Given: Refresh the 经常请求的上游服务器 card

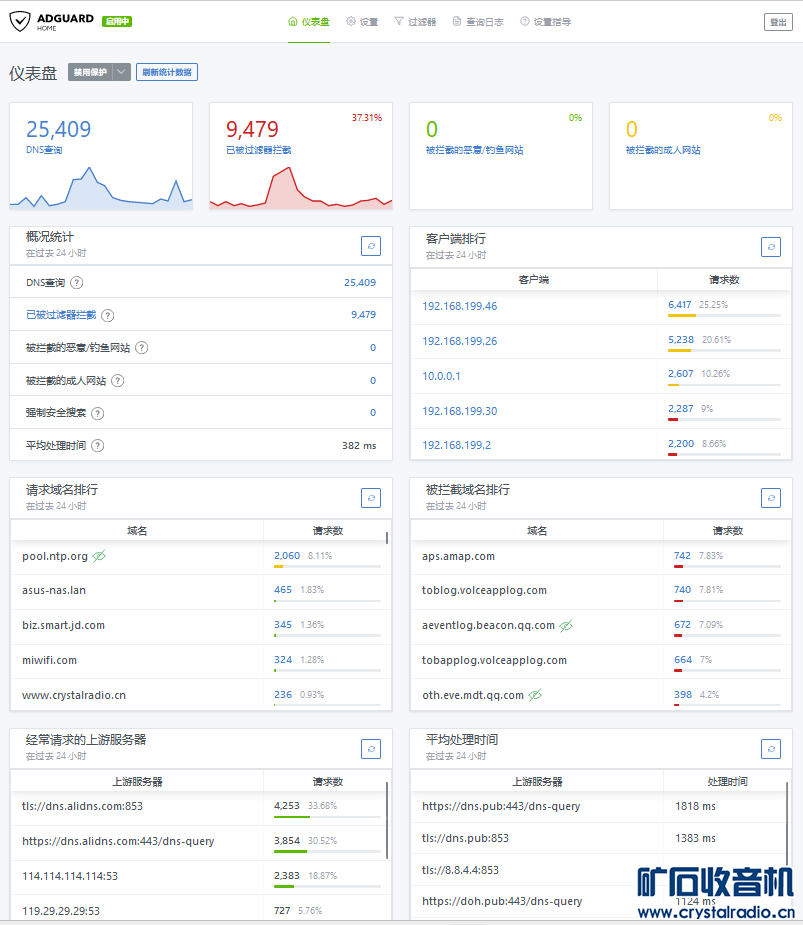Looking at the screenshot, I should (371, 749).
